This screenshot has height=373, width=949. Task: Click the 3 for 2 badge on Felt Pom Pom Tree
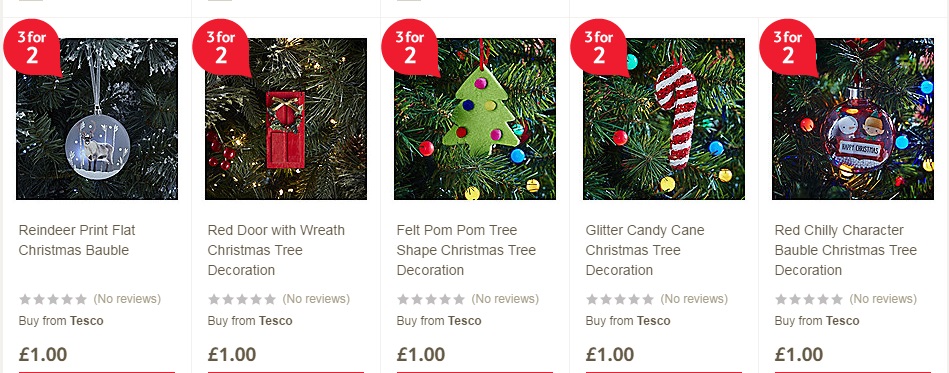(410, 47)
